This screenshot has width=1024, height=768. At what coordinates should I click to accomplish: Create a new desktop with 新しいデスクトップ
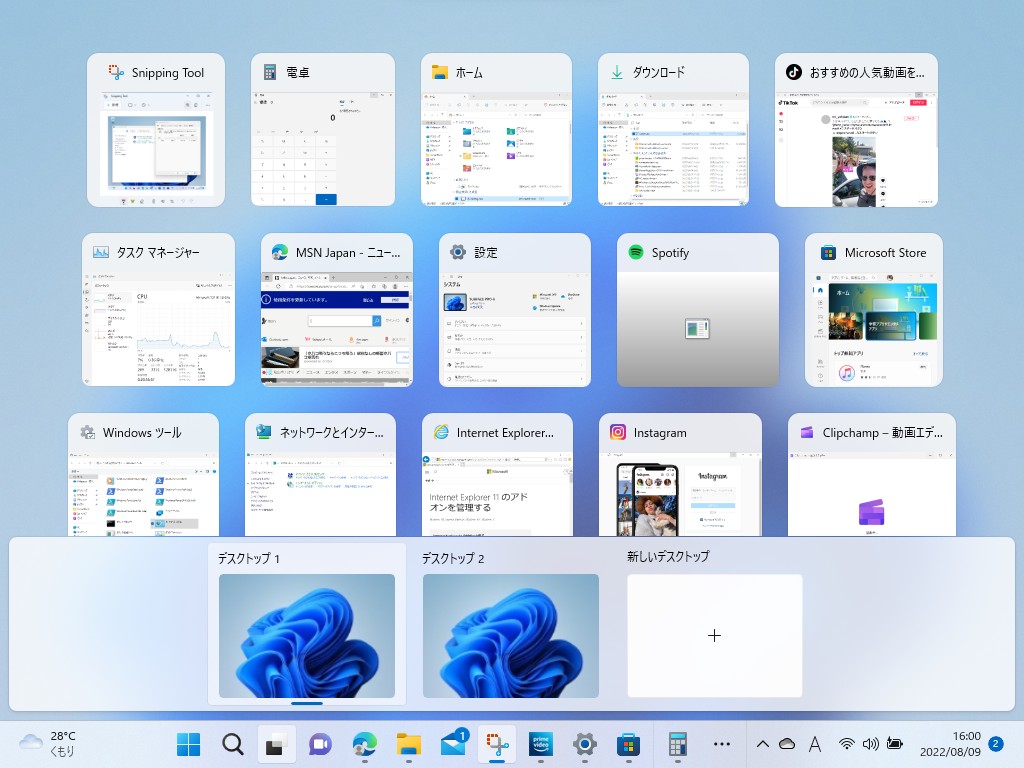coord(714,636)
